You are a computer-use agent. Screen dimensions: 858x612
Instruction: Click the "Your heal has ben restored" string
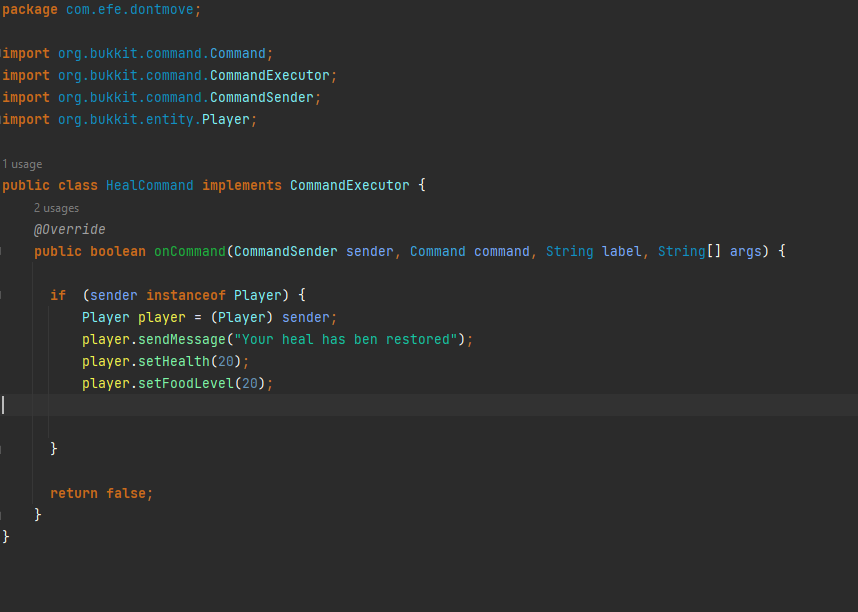tap(345, 339)
